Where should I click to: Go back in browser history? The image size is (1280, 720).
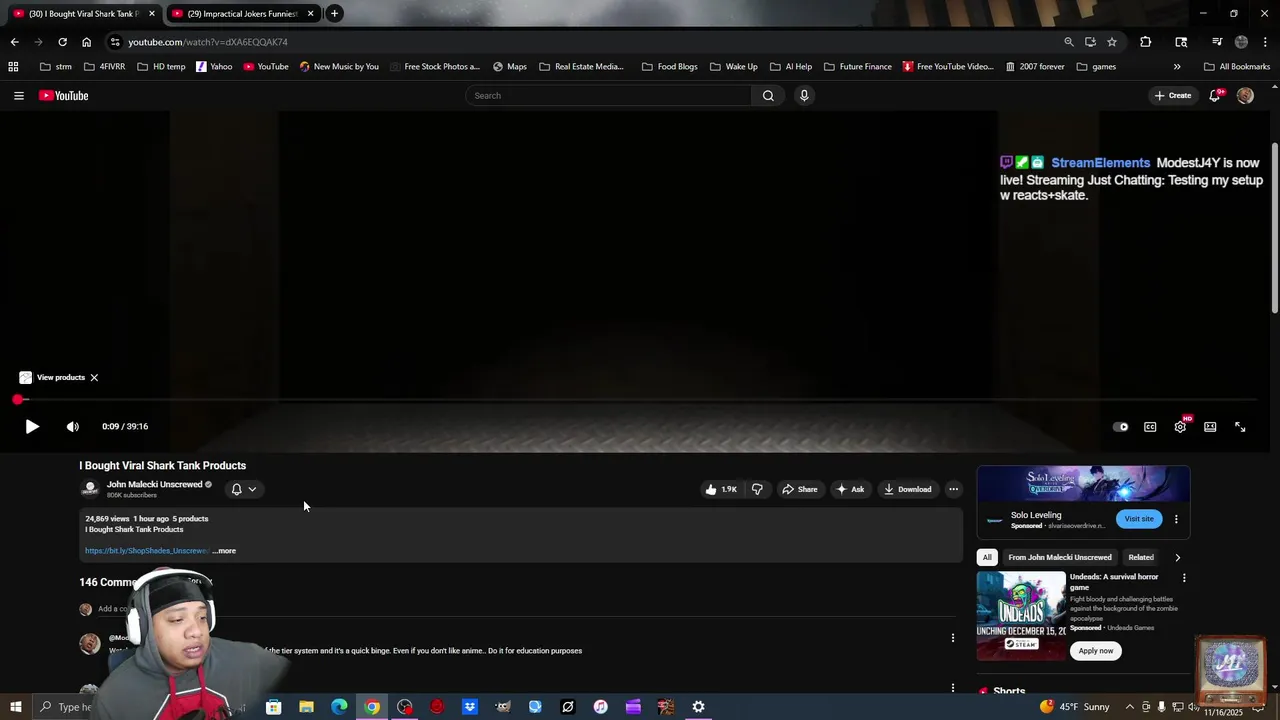pyautogui.click(x=14, y=42)
